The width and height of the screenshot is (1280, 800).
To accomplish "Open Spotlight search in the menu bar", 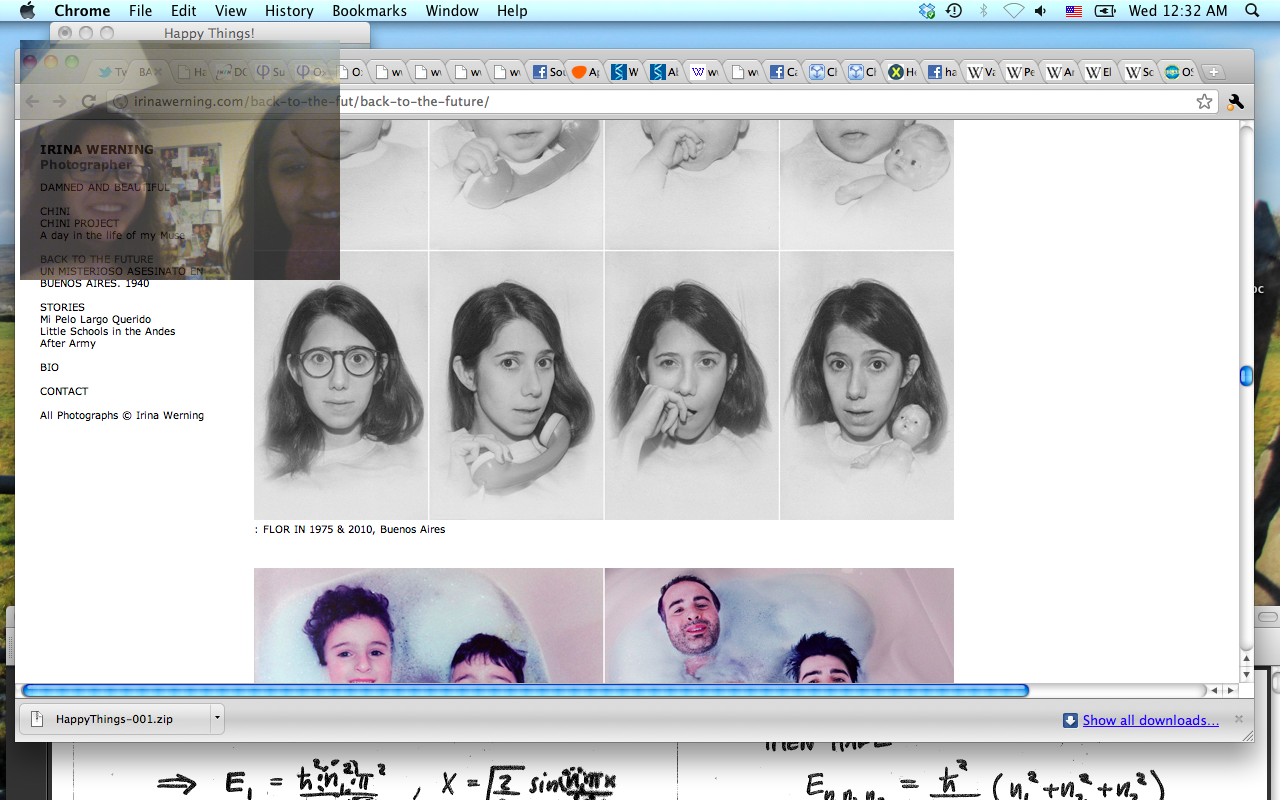I will [1252, 11].
